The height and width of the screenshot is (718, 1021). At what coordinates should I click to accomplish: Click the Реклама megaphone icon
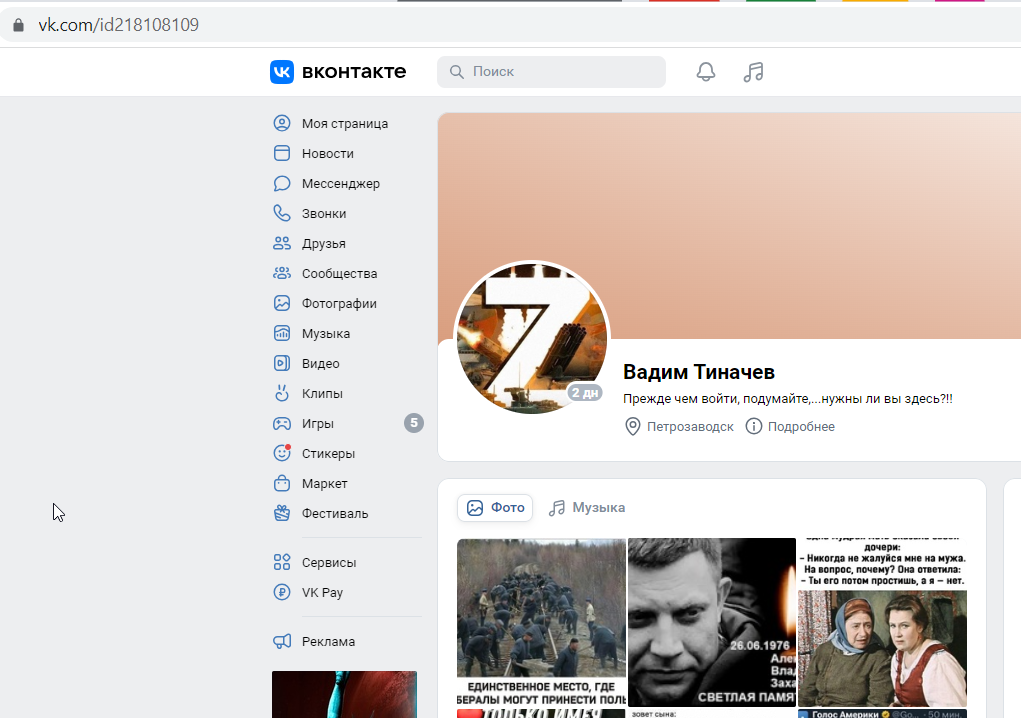[282, 641]
